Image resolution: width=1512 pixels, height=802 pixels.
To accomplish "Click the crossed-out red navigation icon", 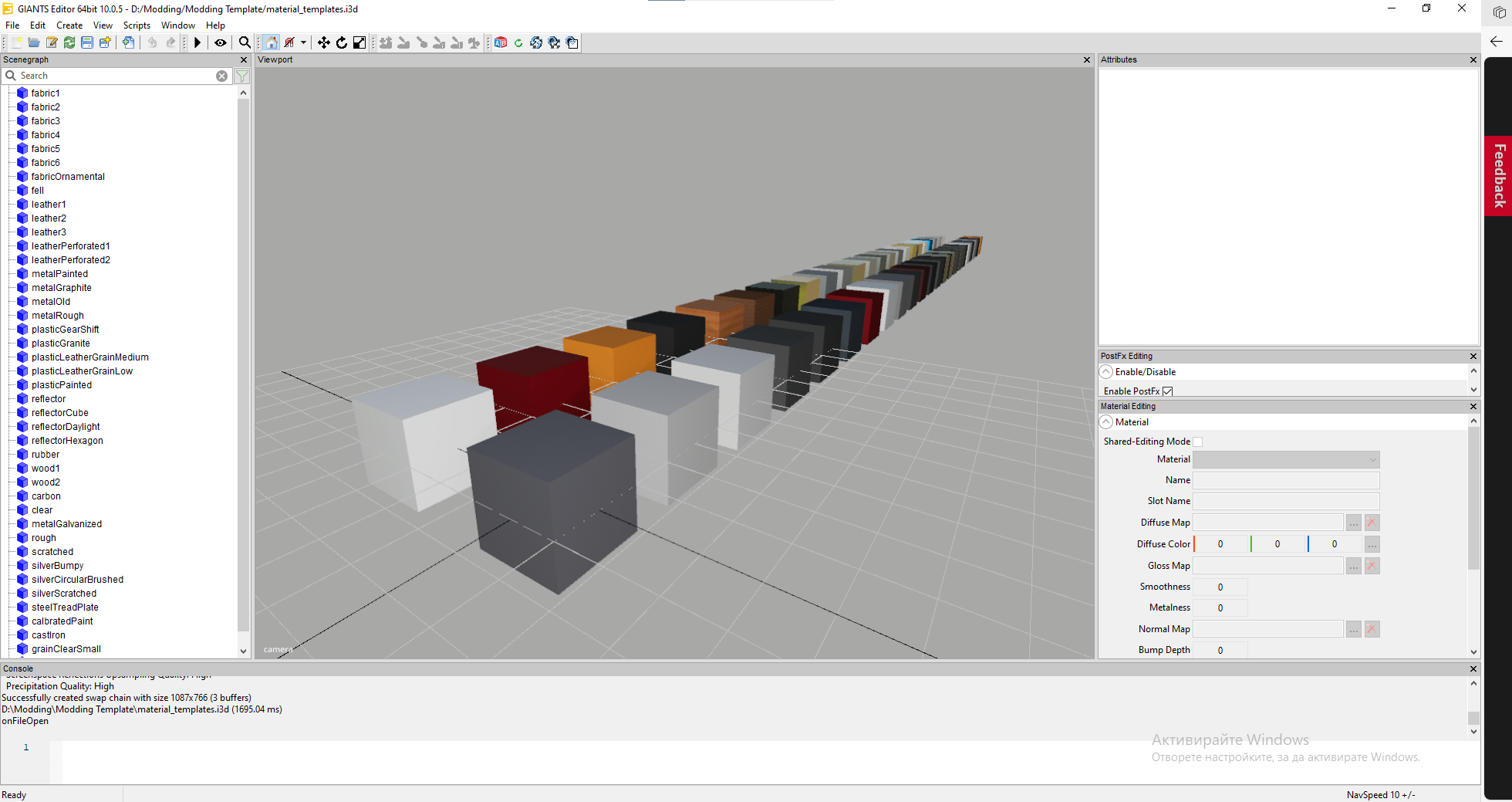I will 289,42.
